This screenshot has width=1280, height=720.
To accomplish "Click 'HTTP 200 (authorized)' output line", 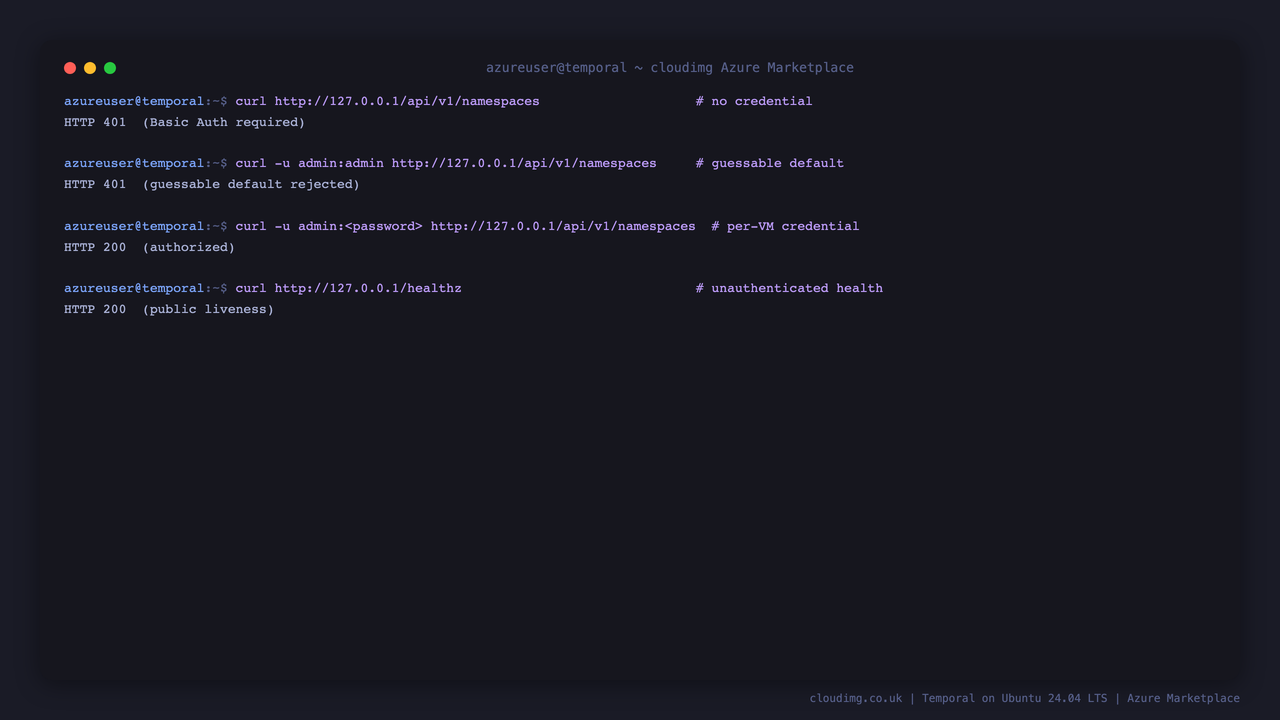I will point(149,247).
